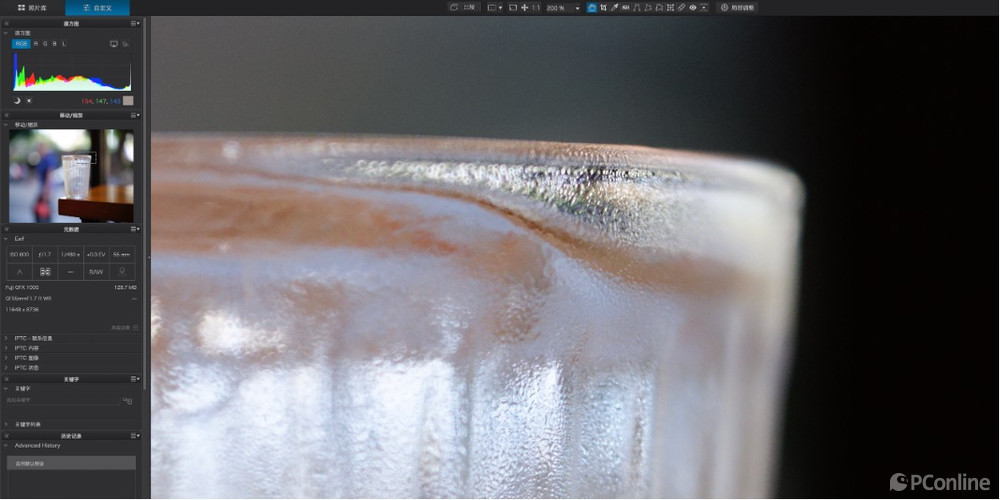Screen dimensions: 1000x500
Task: Expand IPTC 内容 section
Action: [x=6, y=348]
